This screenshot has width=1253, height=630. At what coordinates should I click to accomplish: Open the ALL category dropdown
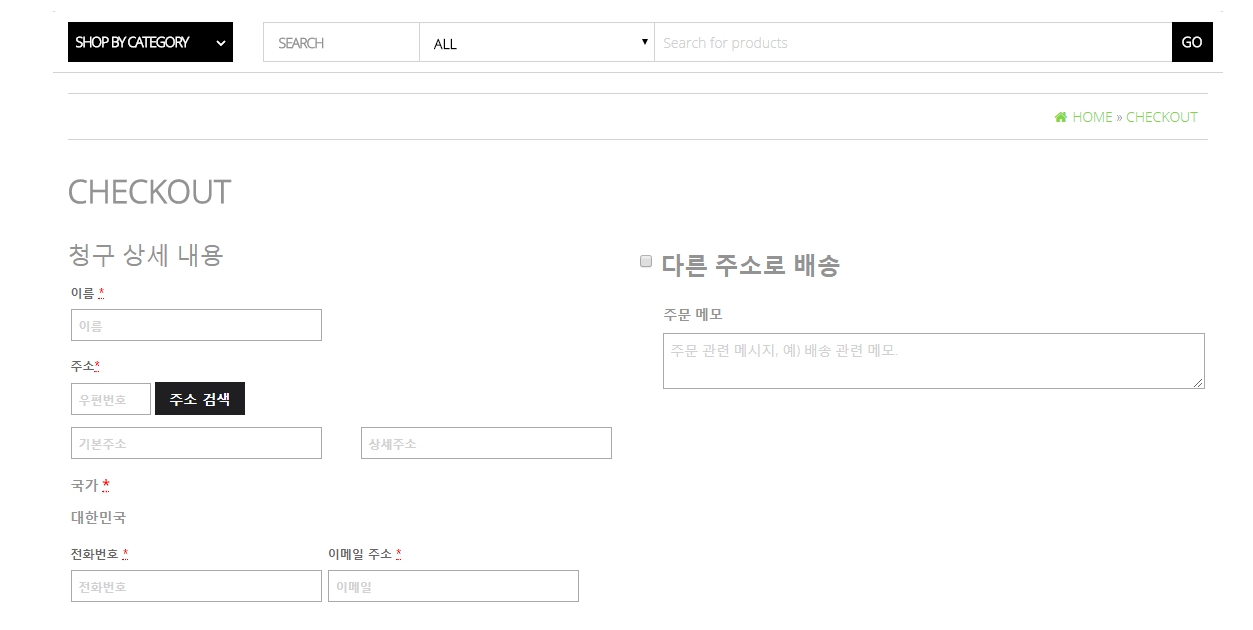[x=537, y=43]
